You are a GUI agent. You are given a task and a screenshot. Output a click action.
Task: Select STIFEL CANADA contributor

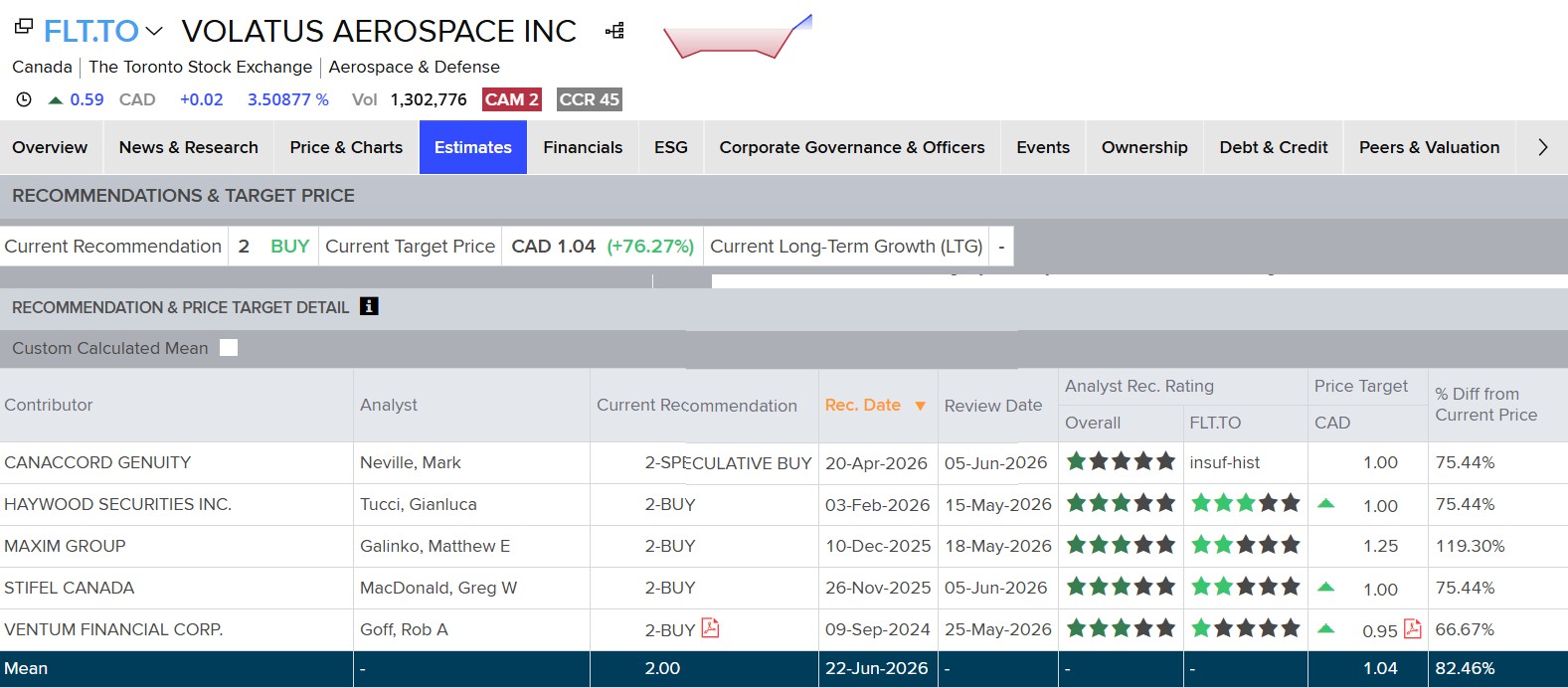69,588
